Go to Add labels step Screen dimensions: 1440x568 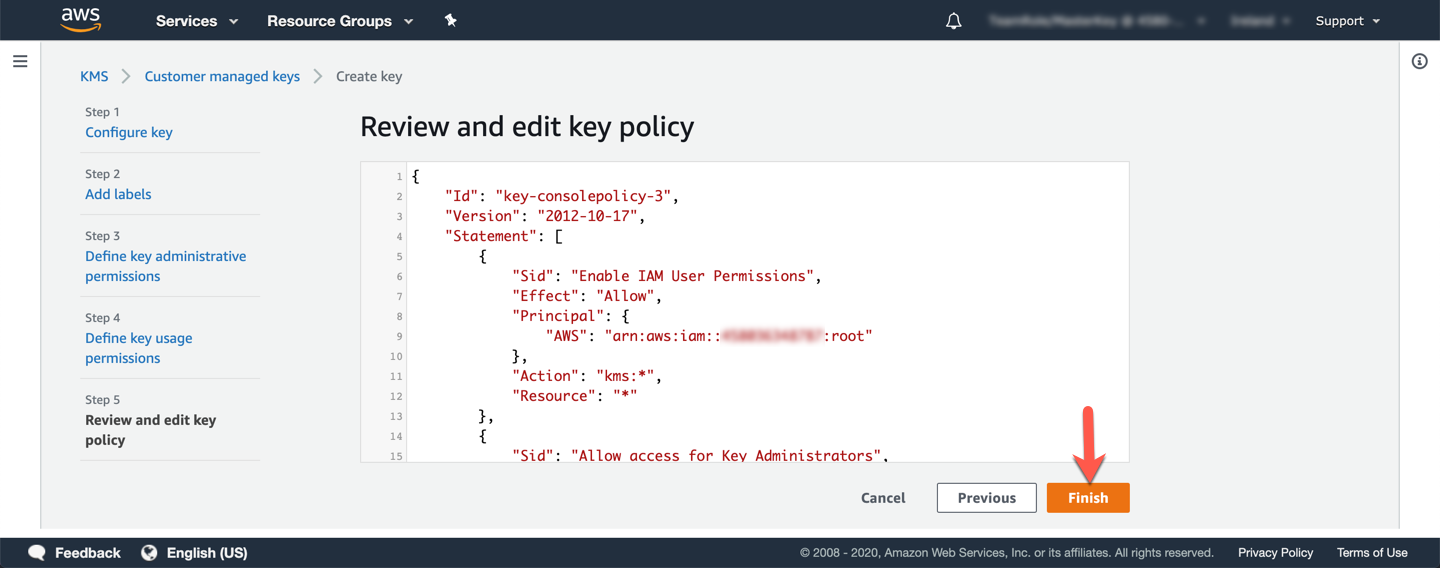(118, 194)
